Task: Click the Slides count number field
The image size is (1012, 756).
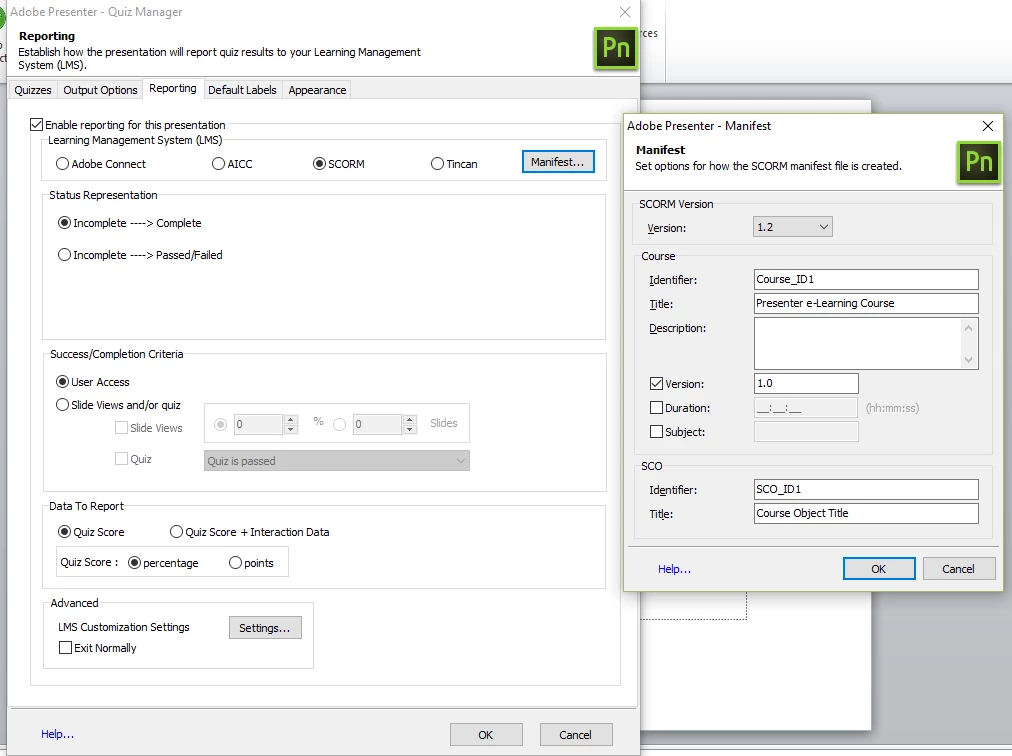Action: click(x=377, y=424)
